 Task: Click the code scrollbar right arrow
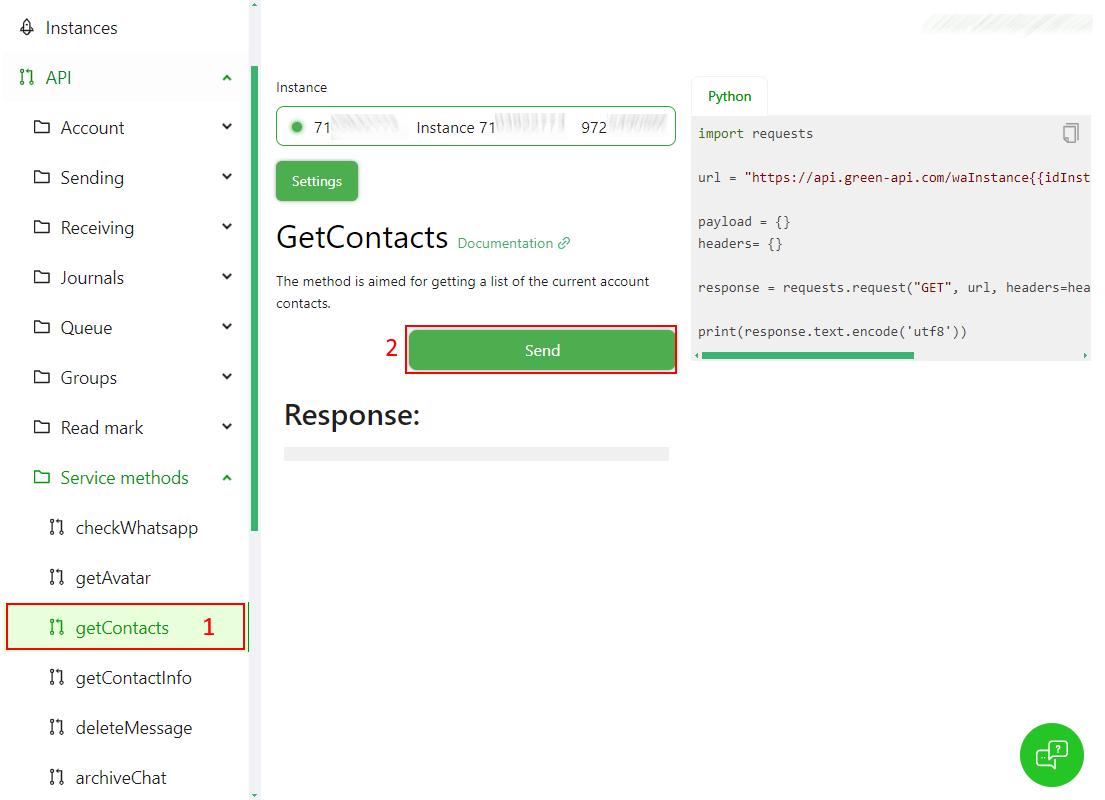coord(1085,356)
